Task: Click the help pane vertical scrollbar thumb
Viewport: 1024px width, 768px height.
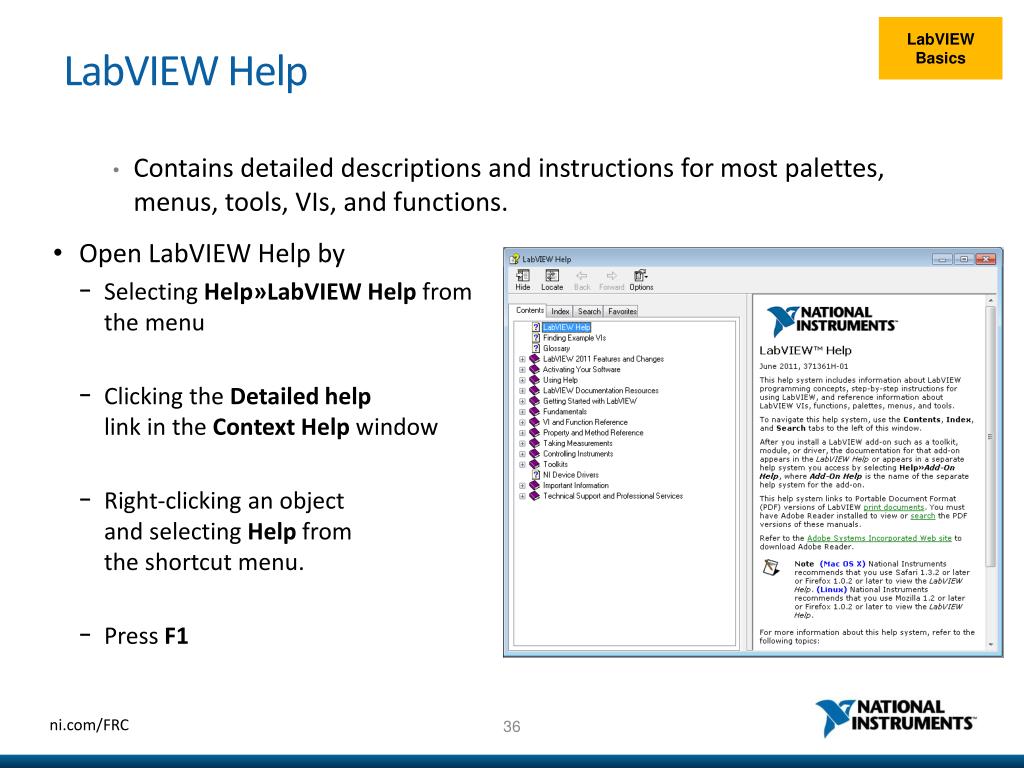Action: (x=990, y=436)
